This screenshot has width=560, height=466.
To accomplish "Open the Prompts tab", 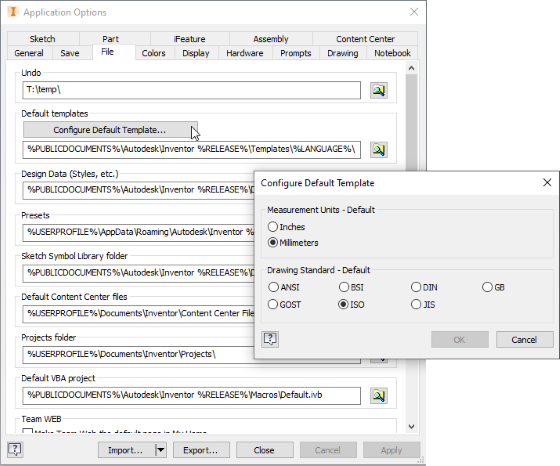I will (296, 53).
